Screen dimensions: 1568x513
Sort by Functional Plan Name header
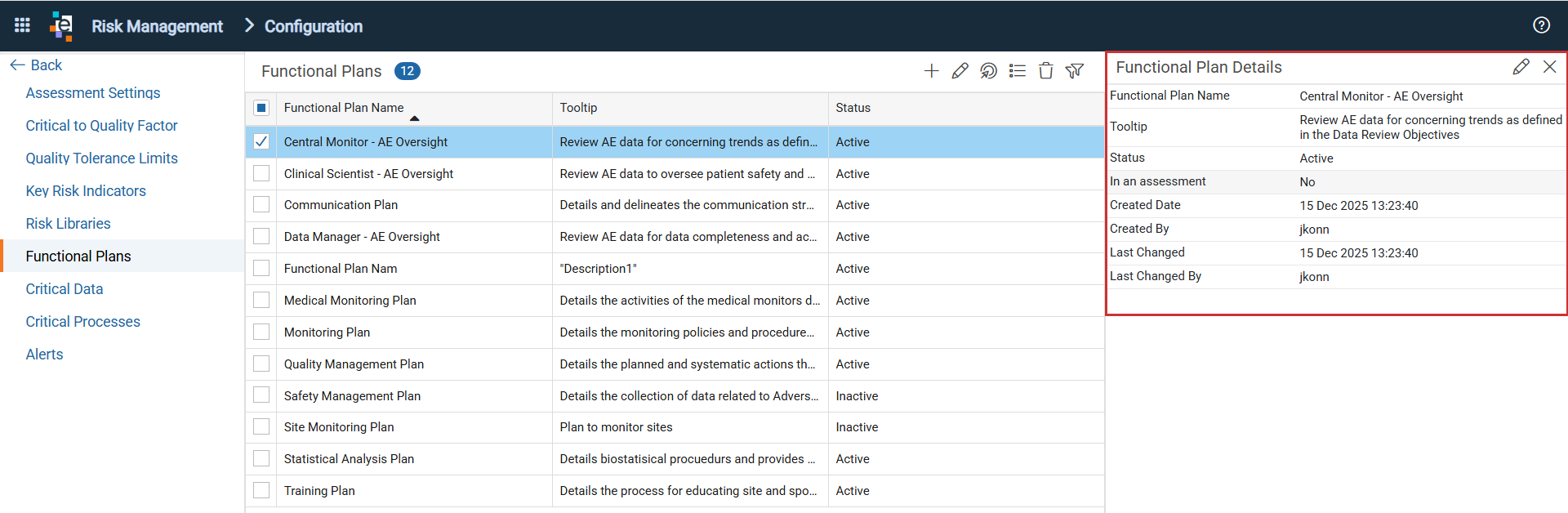(x=344, y=108)
